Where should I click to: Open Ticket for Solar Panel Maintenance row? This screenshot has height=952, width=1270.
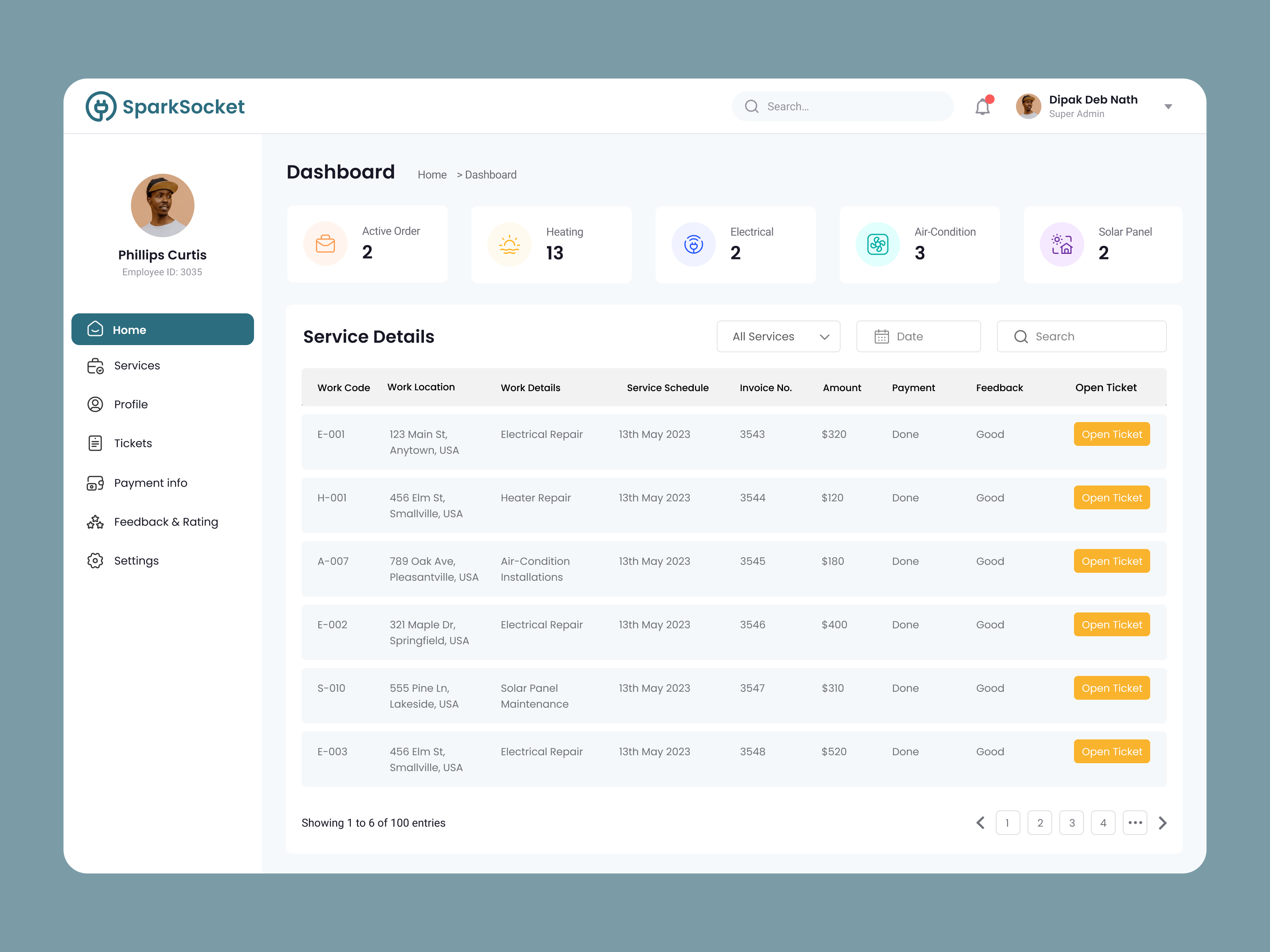click(1112, 687)
